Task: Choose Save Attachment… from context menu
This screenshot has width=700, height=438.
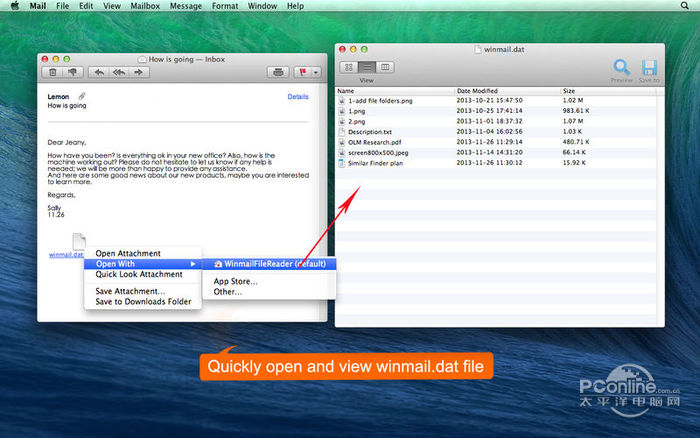Action: [142, 291]
